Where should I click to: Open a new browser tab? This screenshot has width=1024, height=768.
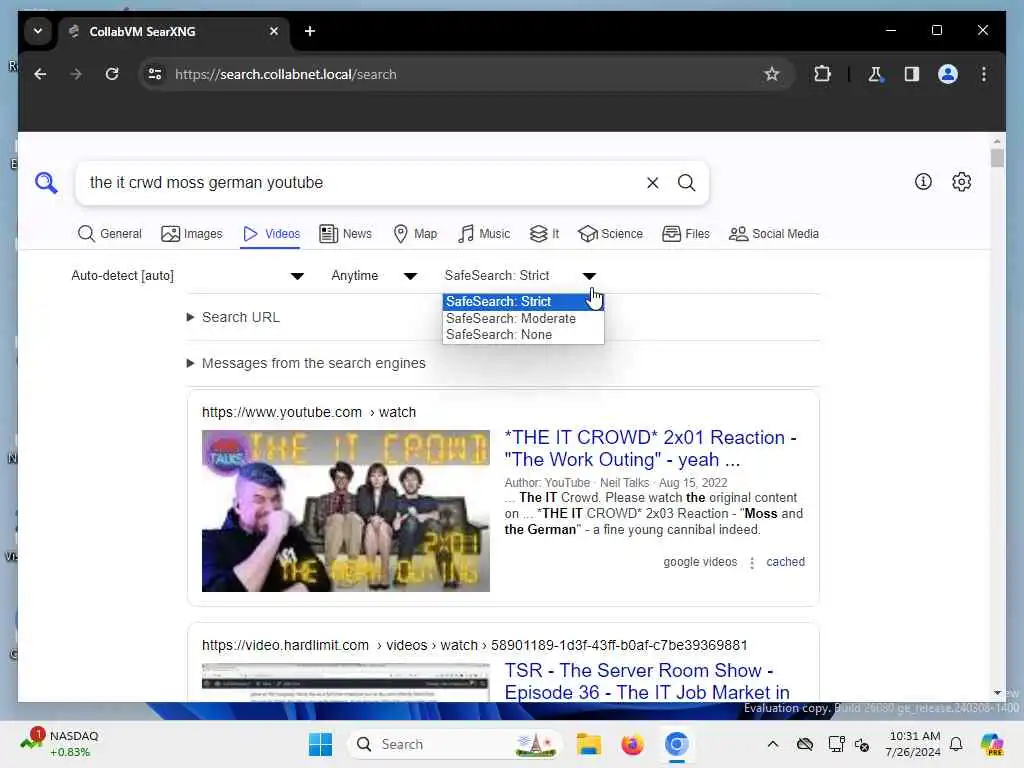click(310, 31)
